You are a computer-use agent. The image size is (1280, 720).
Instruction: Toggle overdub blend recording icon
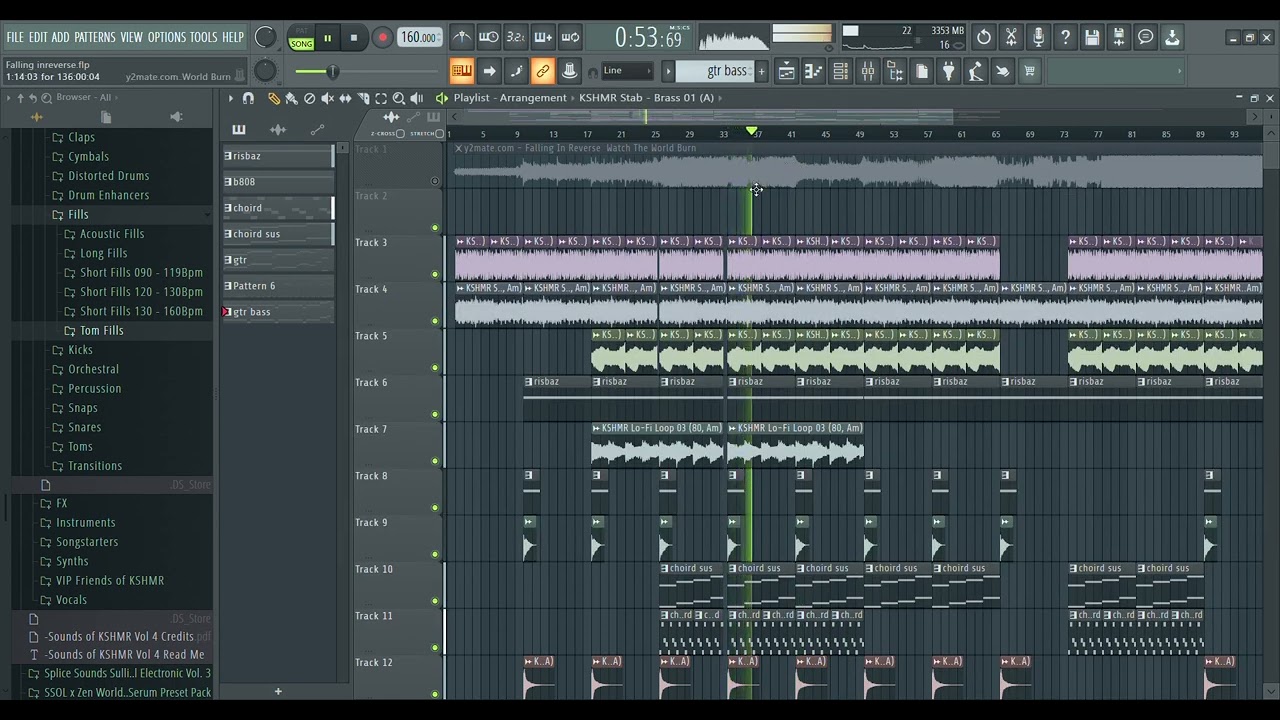point(543,38)
